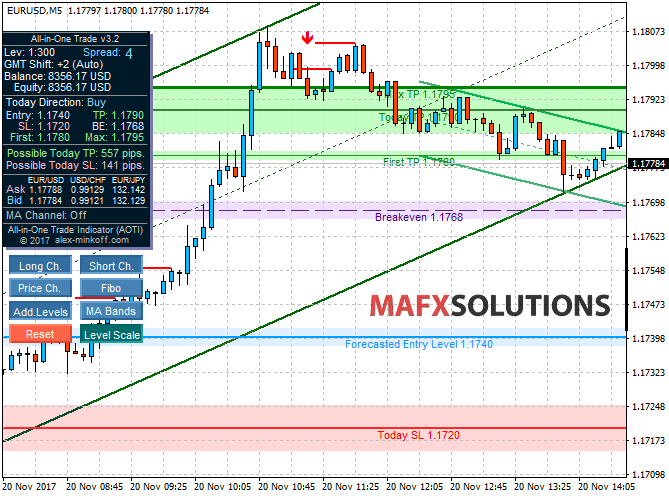The image size is (669, 498).
Task: Click the SL: 1.1720 value in panel
Action: [x=44, y=126]
